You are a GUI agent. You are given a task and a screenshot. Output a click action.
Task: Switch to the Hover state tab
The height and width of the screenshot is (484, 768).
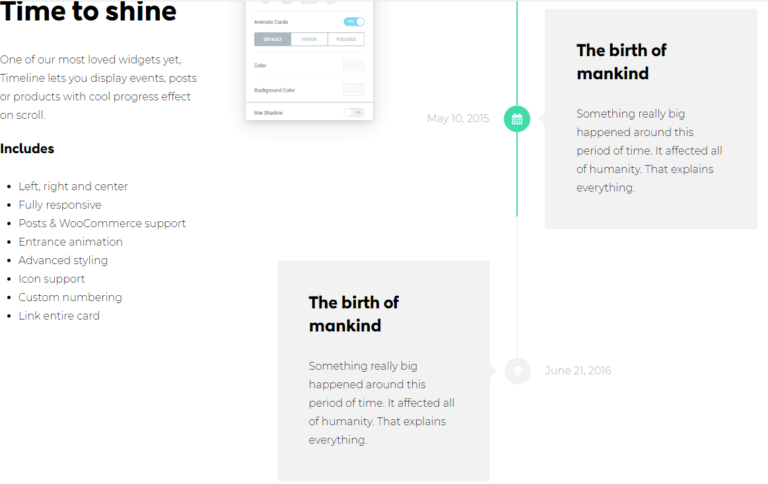click(309, 39)
